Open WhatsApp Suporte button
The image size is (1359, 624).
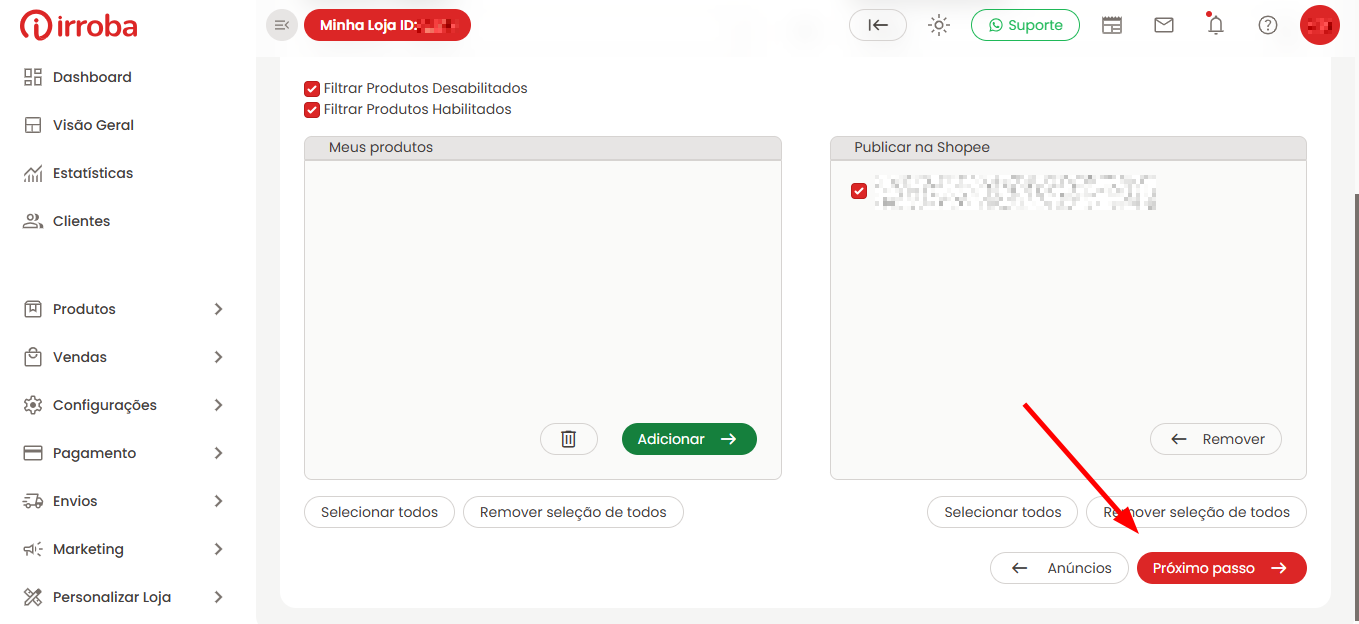click(x=1025, y=25)
